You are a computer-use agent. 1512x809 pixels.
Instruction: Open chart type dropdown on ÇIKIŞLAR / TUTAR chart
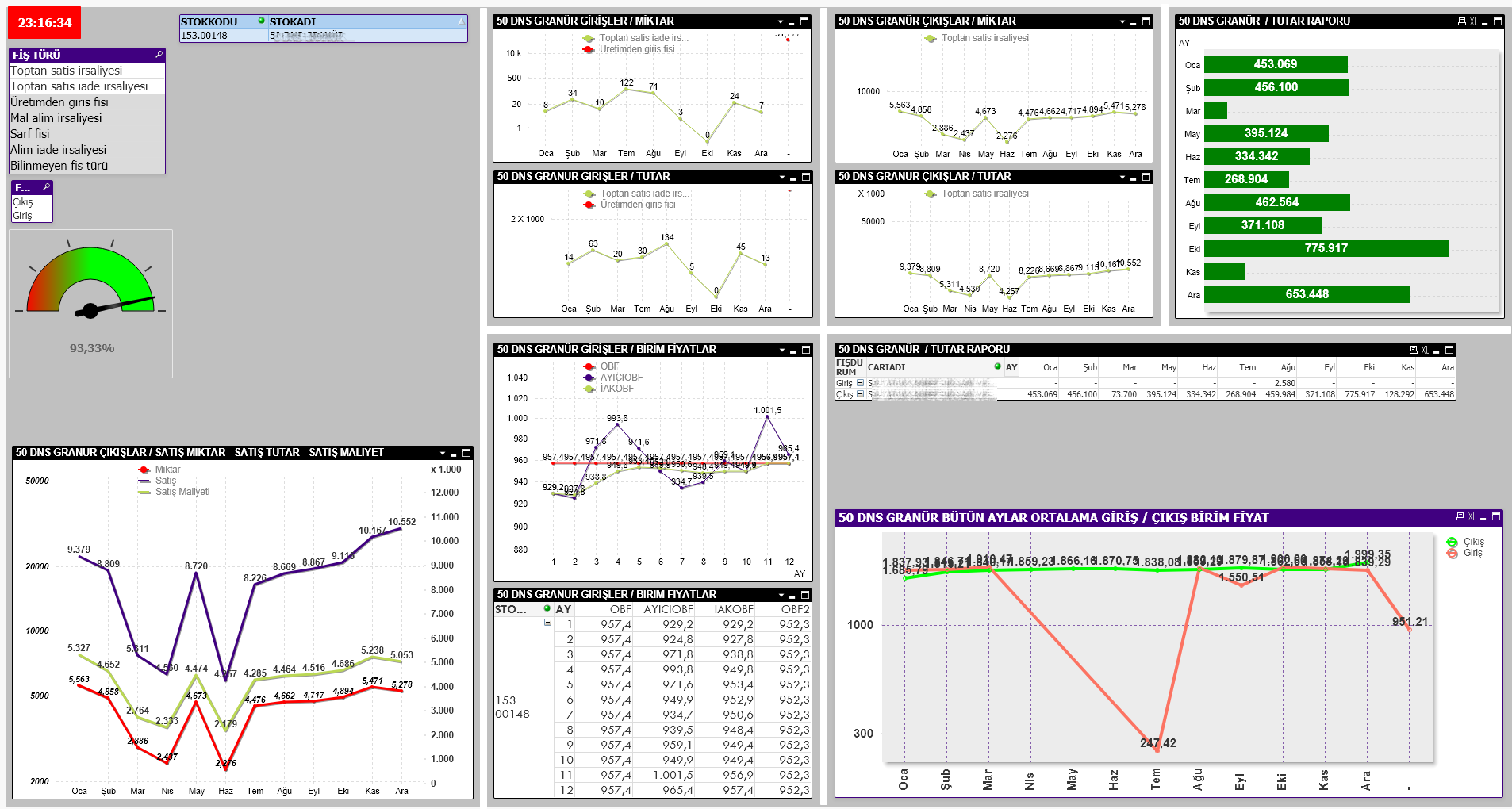(1122, 177)
